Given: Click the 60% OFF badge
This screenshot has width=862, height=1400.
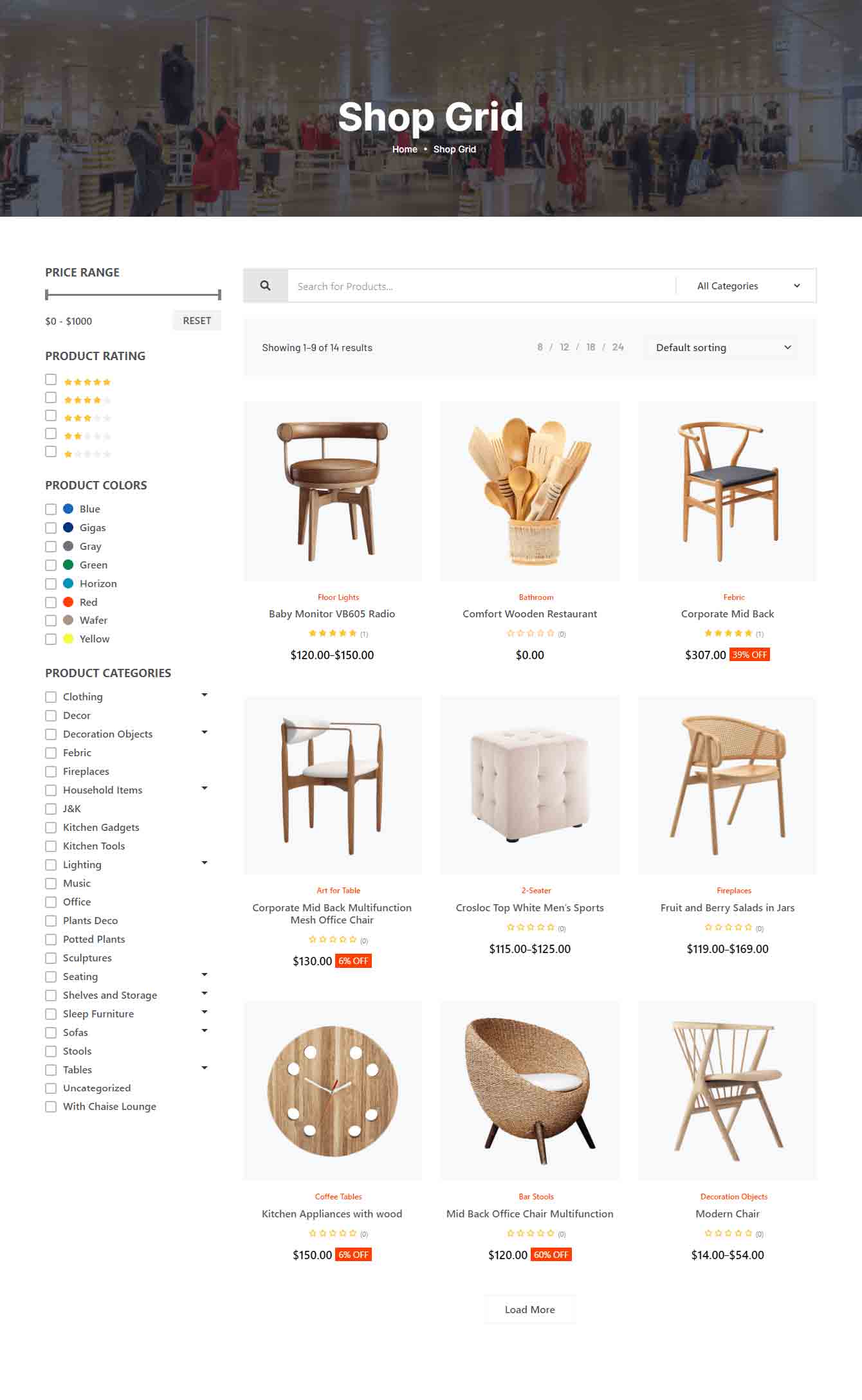Looking at the screenshot, I should pyautogui.click(x=551, y=1255).
